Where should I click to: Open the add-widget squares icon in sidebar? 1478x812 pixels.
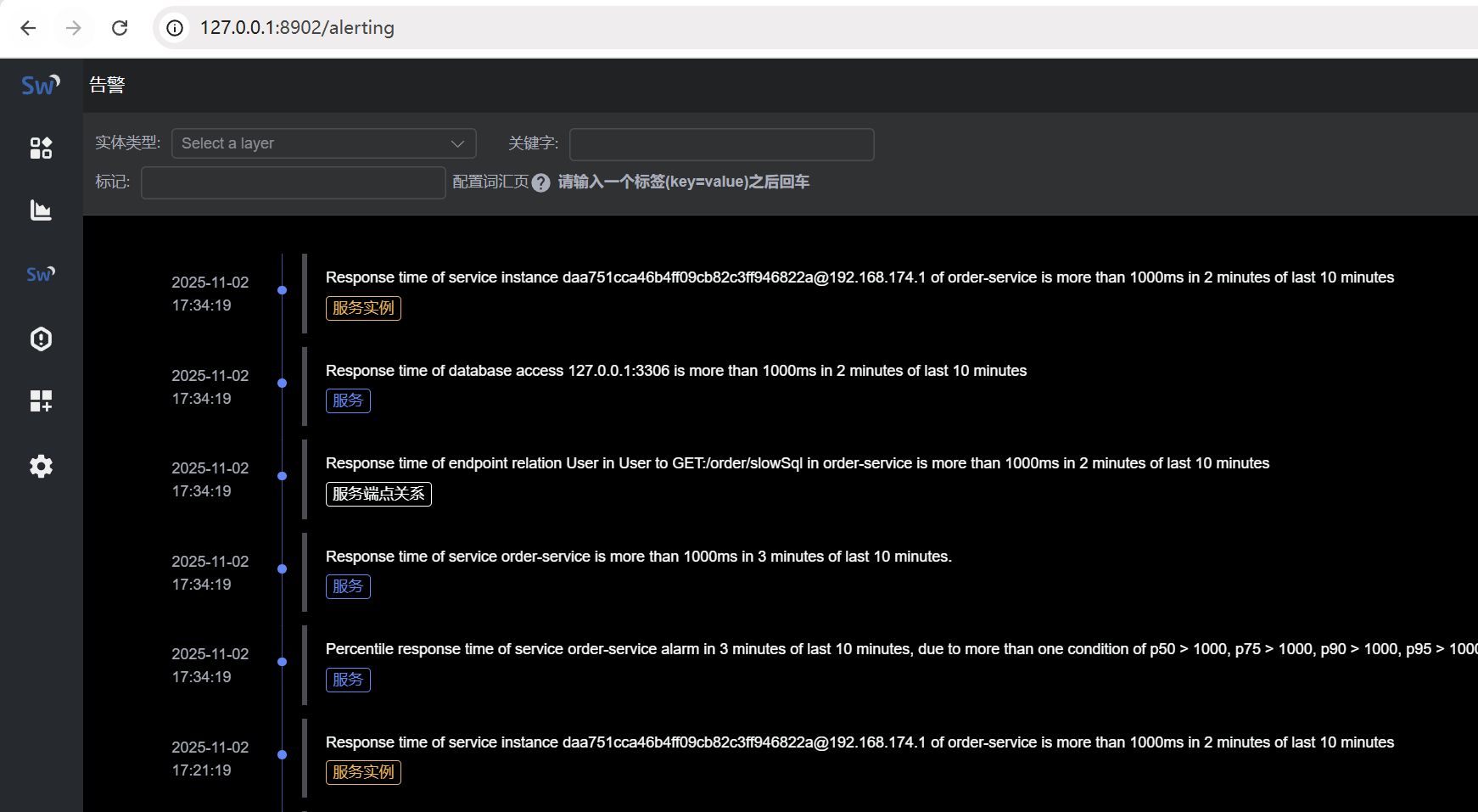pos(41,400)
